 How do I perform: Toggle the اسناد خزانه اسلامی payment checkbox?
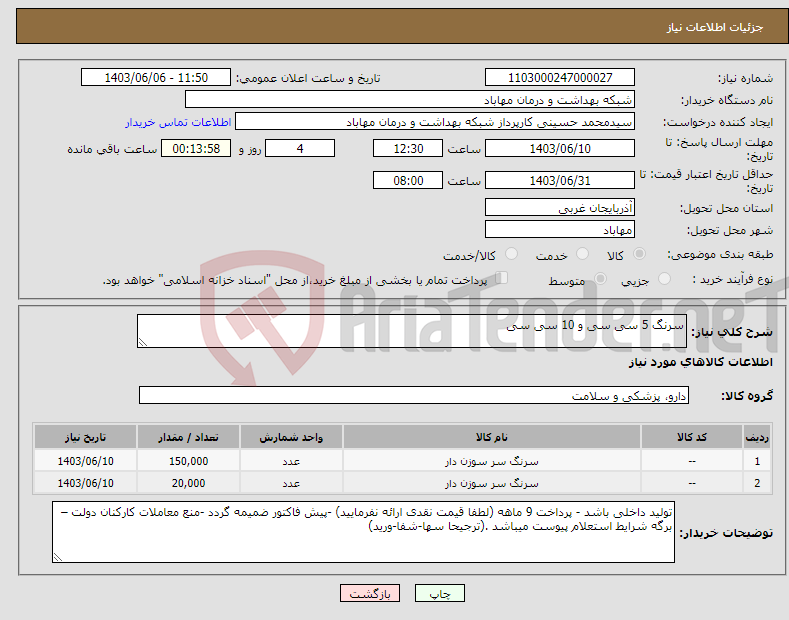click(502, 278)
